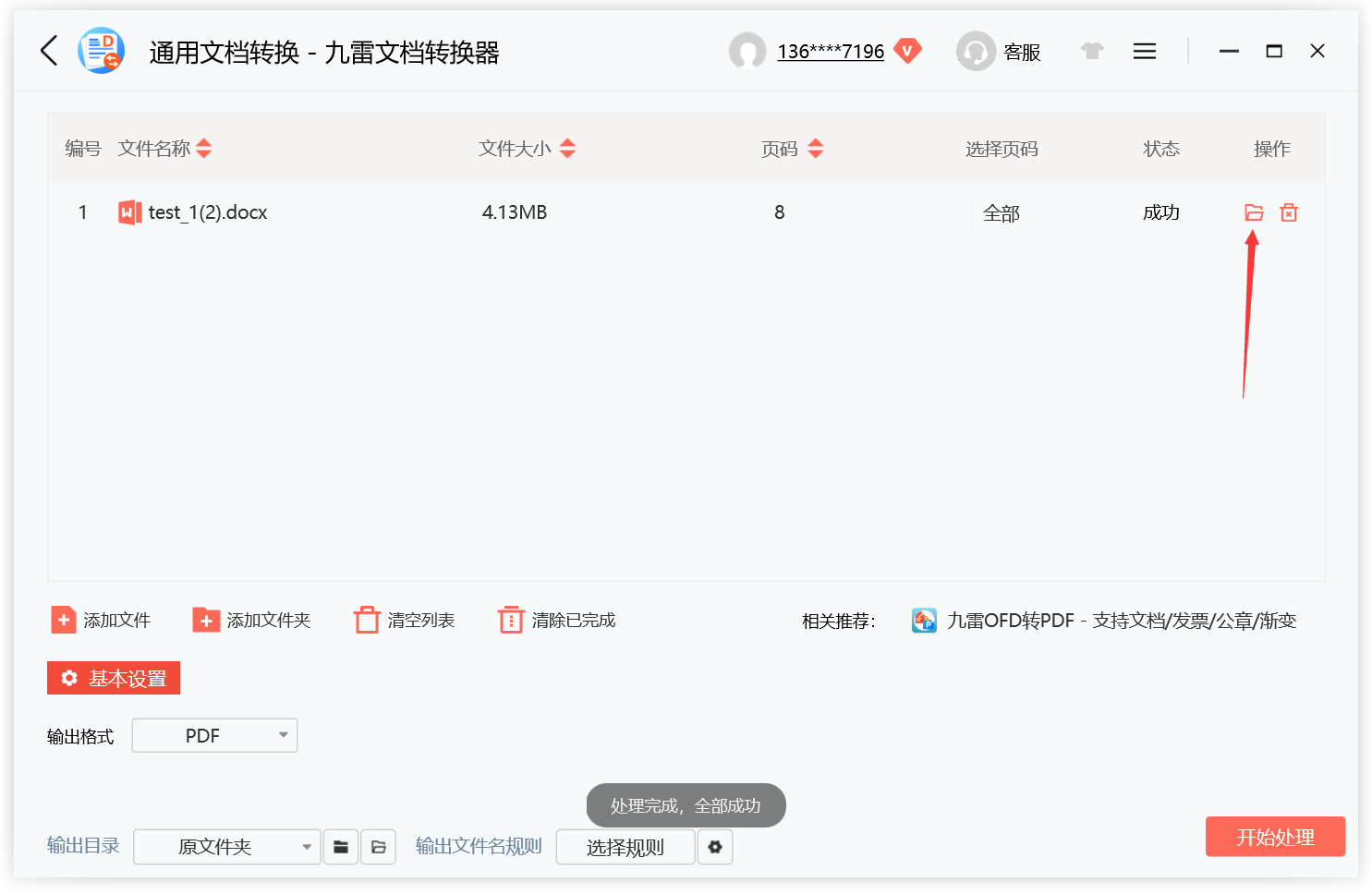Select the 基本设置 tab
1372x894 pixels.
click(x=114, y=678)
